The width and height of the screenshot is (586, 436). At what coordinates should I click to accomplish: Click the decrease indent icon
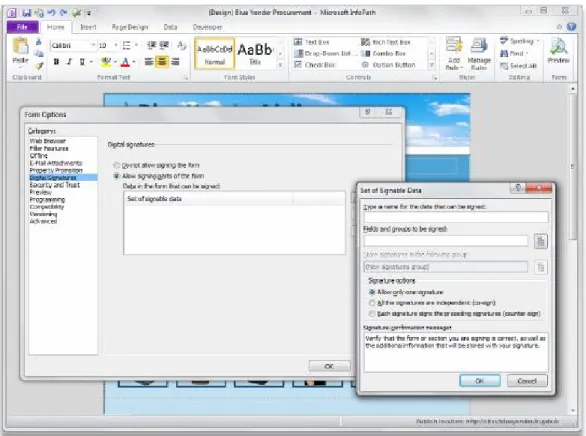tap(151, 46)
